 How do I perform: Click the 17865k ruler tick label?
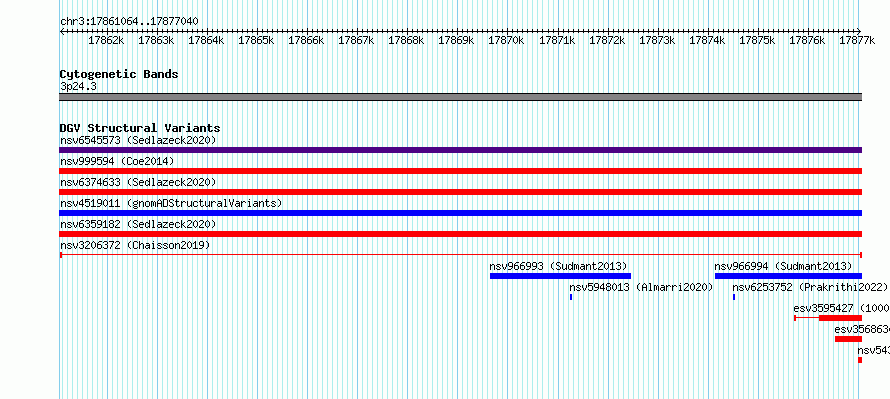[x=256, y=40]
